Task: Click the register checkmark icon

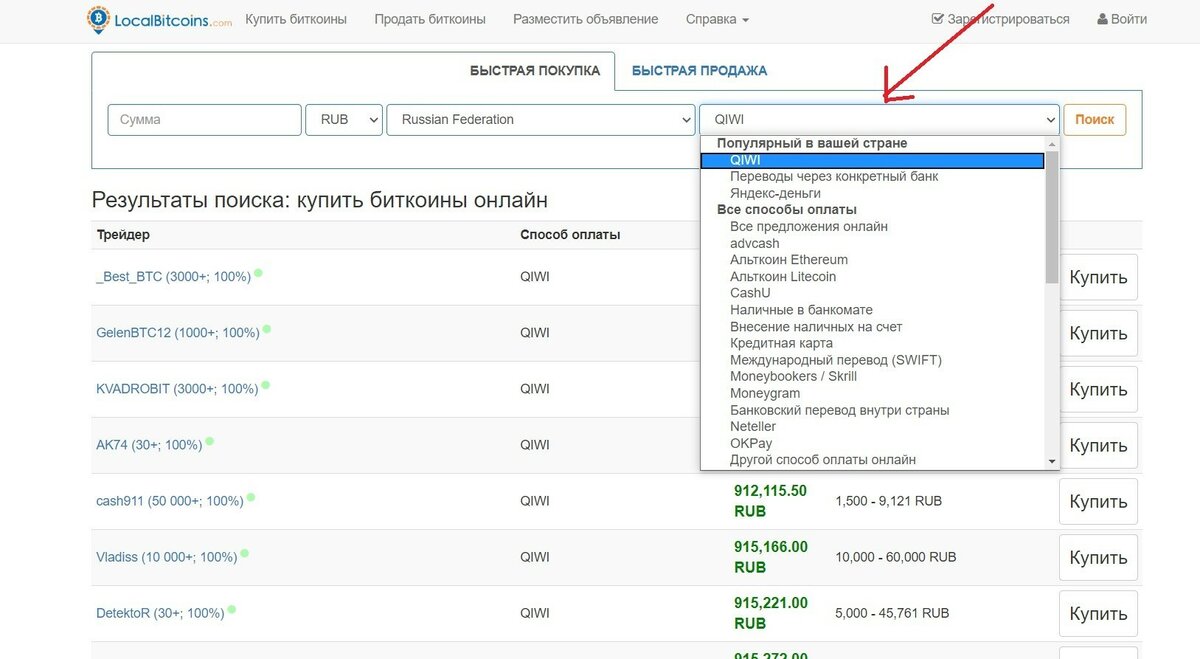Action: point(937,19)
